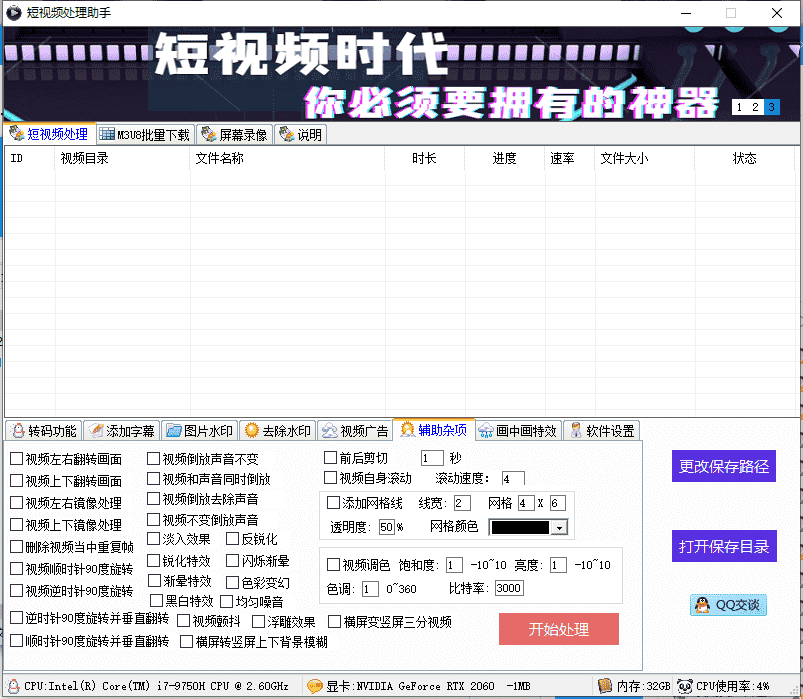Select banner slide 3
803x699 pixels.
(771, 107)
